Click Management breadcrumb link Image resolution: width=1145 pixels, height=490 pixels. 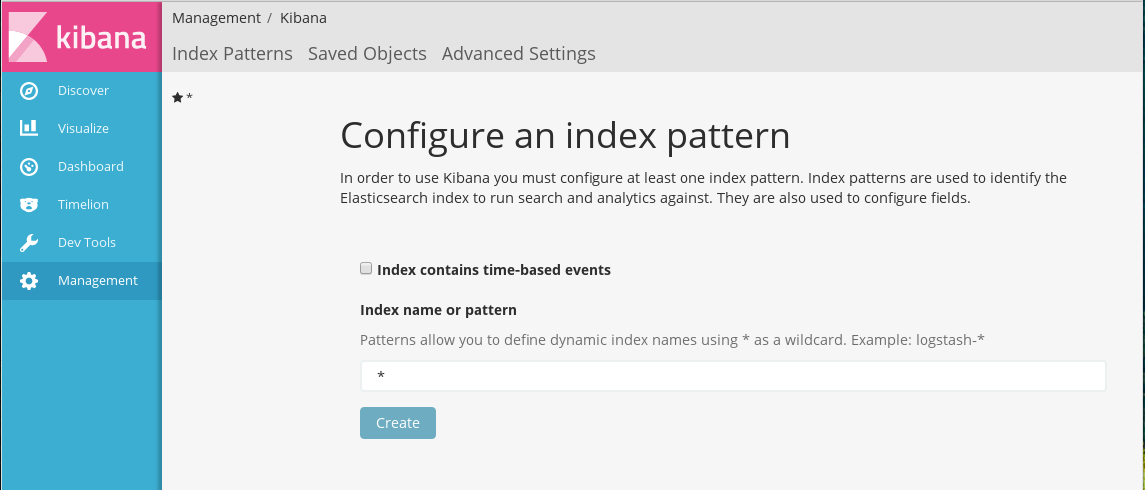pyautogui.click(x=216, y=18)
